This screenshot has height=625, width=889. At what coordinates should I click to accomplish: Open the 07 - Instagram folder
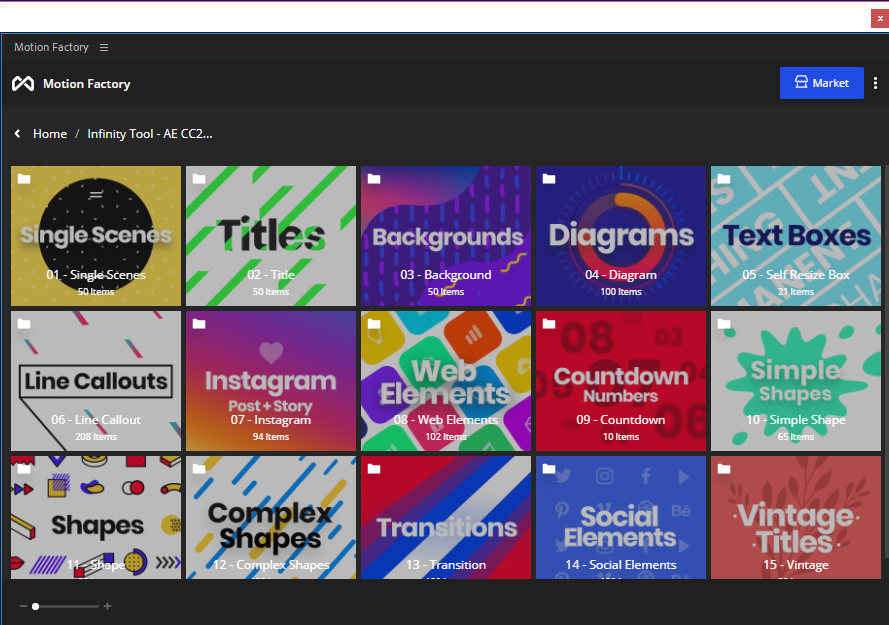271,381
